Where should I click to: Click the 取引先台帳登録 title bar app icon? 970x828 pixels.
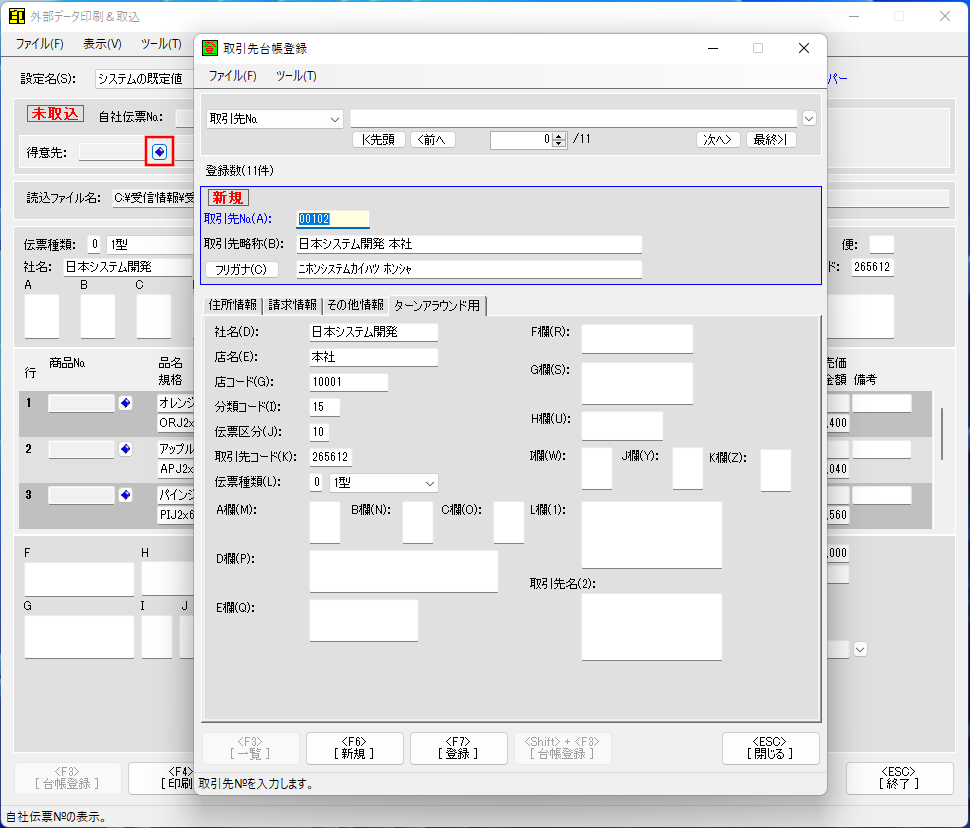click(209, 48)
